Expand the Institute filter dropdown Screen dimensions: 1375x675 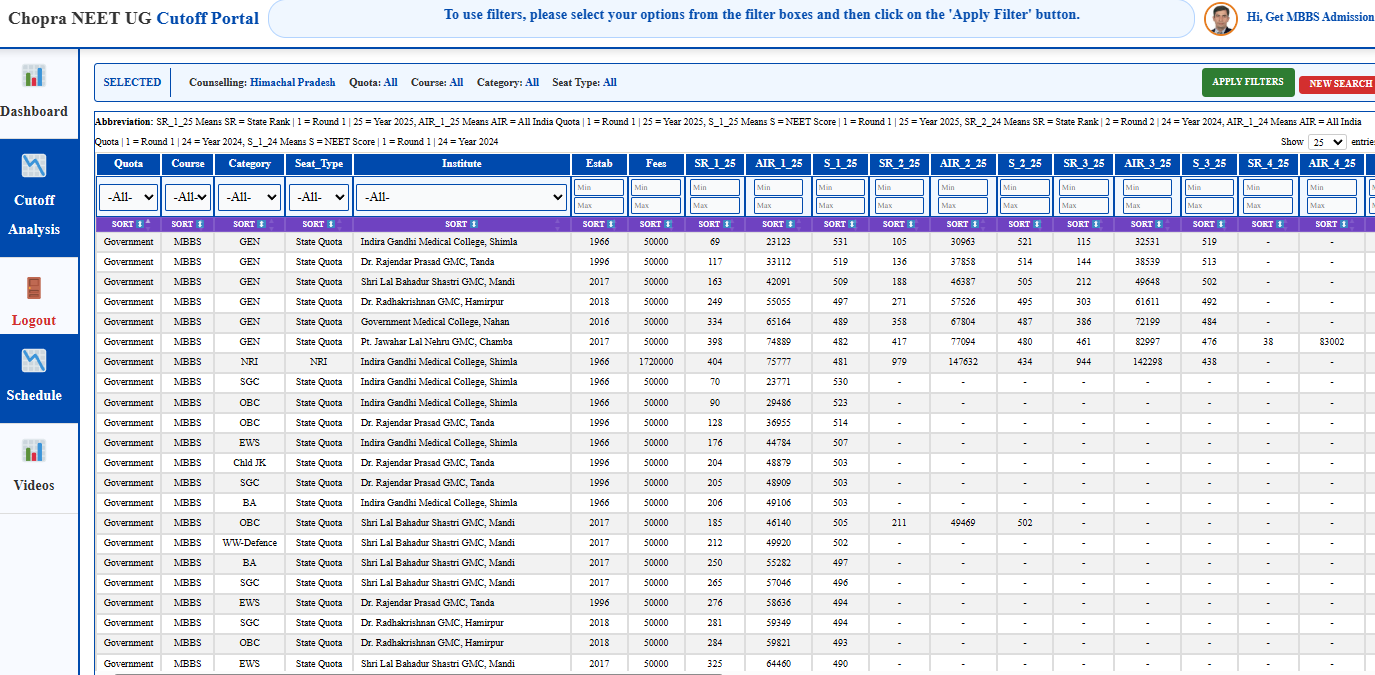tap(461, 198)
